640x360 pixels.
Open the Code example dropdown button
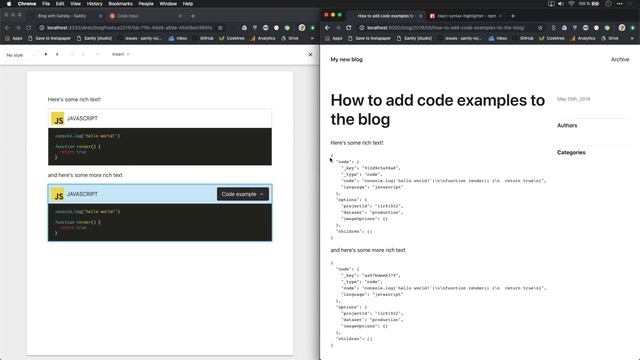click(x=242, y=194)
